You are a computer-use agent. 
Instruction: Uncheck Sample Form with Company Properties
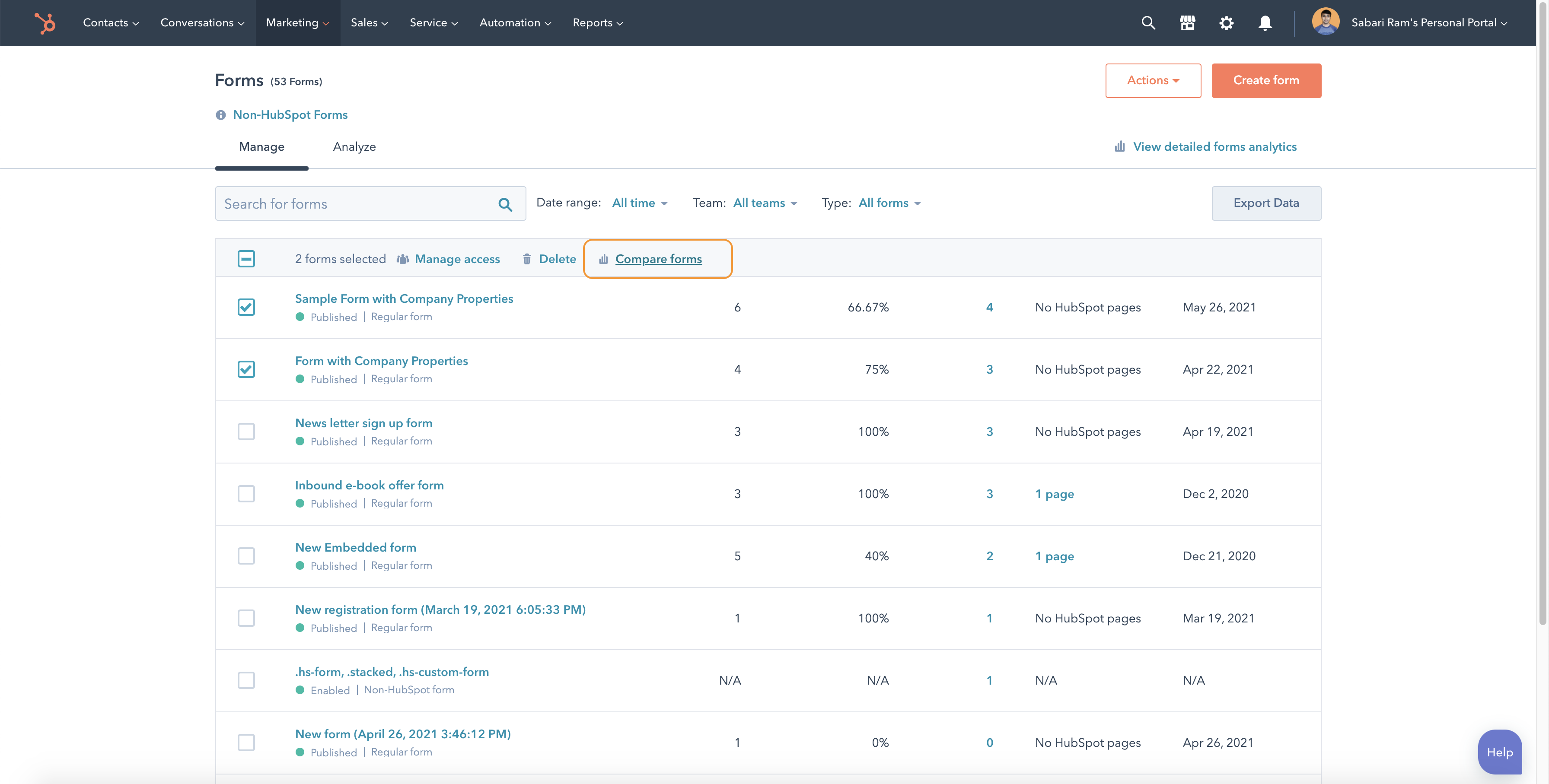click(x=246, y=307)
